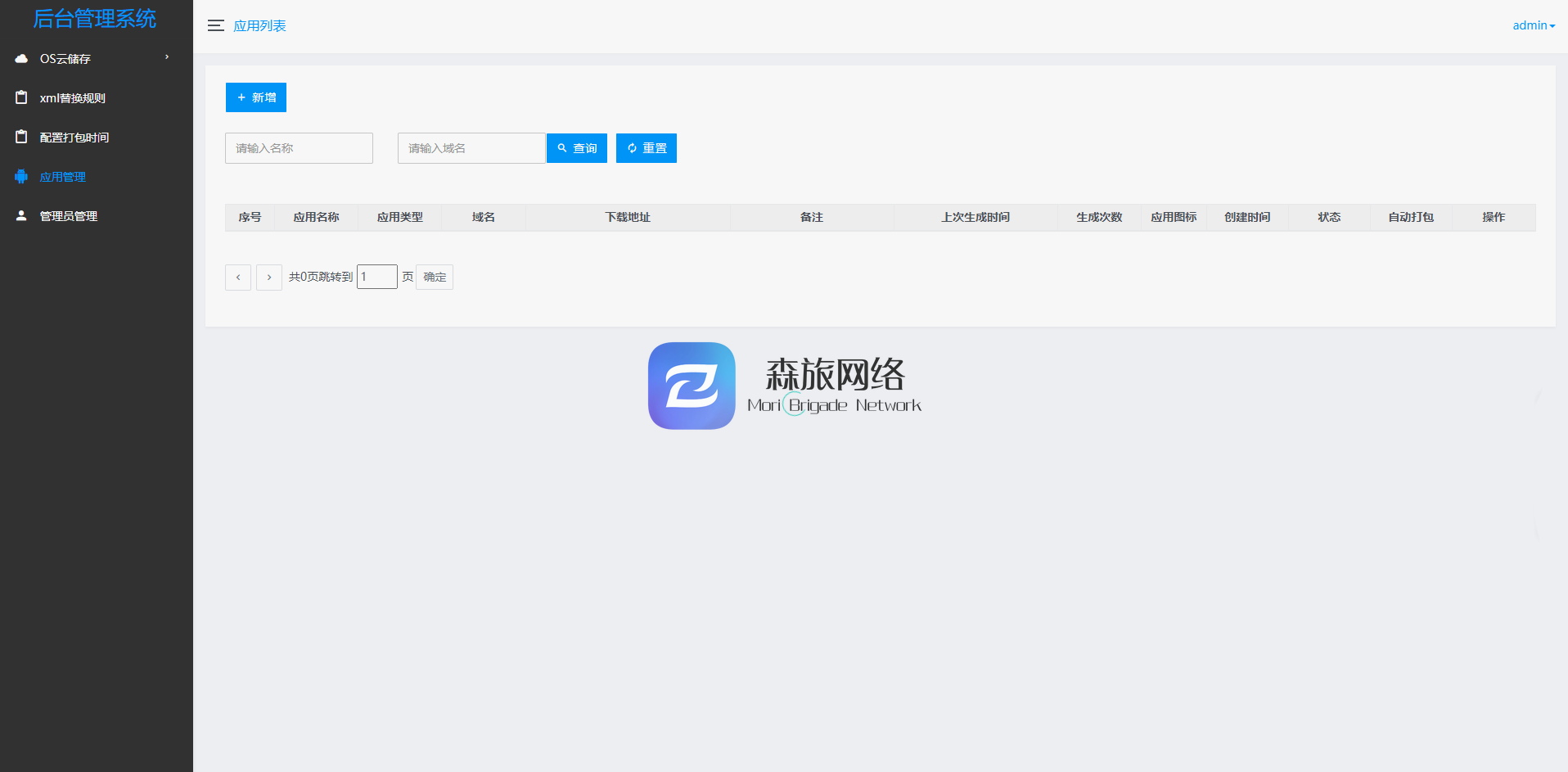Open the xml替换规则 menu item
This screenshot has height=772, width=1568.
(x=97, y=98)
